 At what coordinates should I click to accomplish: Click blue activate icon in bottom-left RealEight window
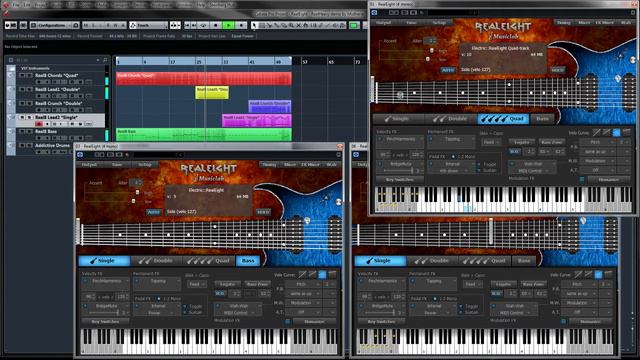click(x=80, y=155)
